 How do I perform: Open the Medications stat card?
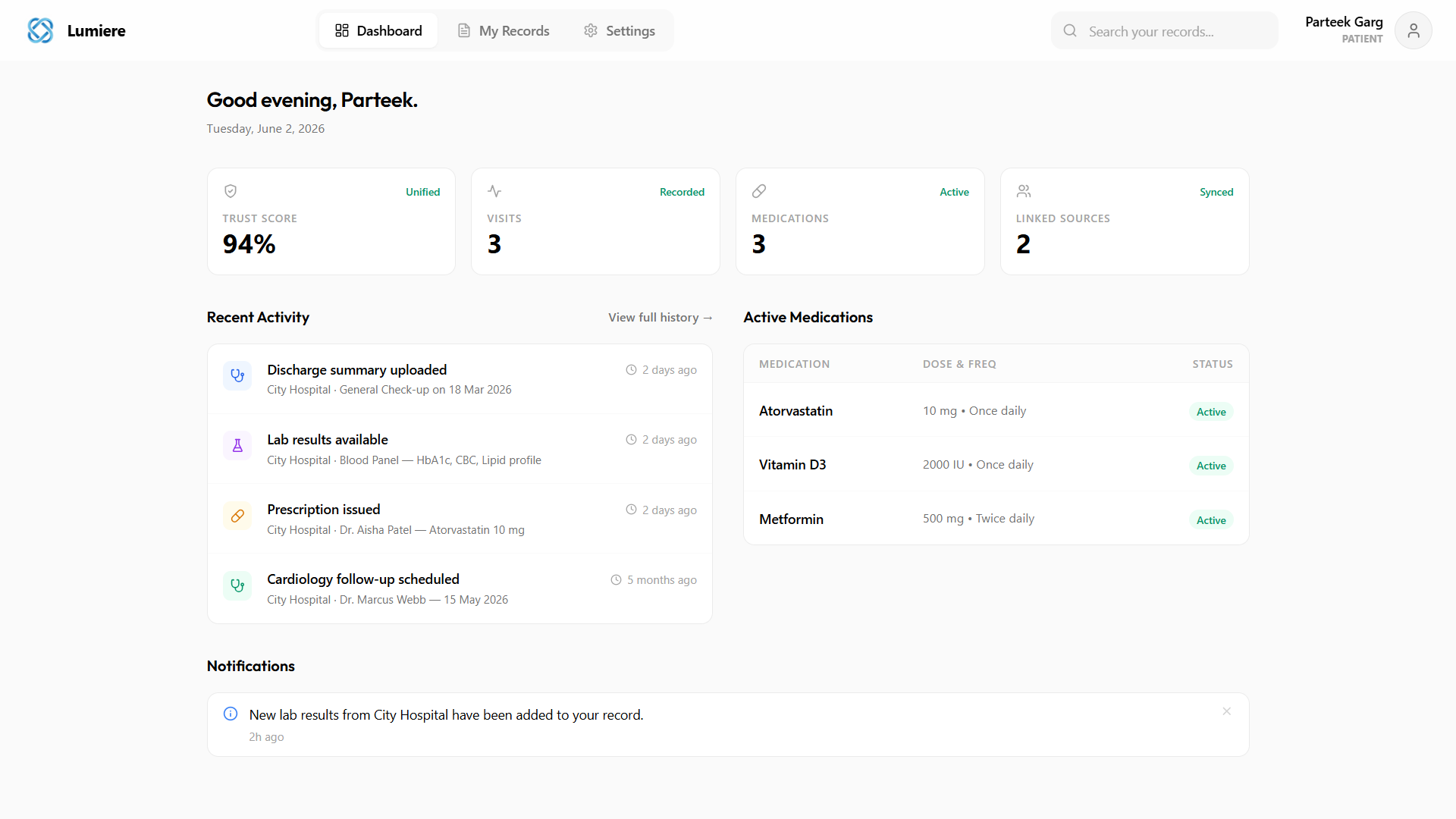point(860,221)
